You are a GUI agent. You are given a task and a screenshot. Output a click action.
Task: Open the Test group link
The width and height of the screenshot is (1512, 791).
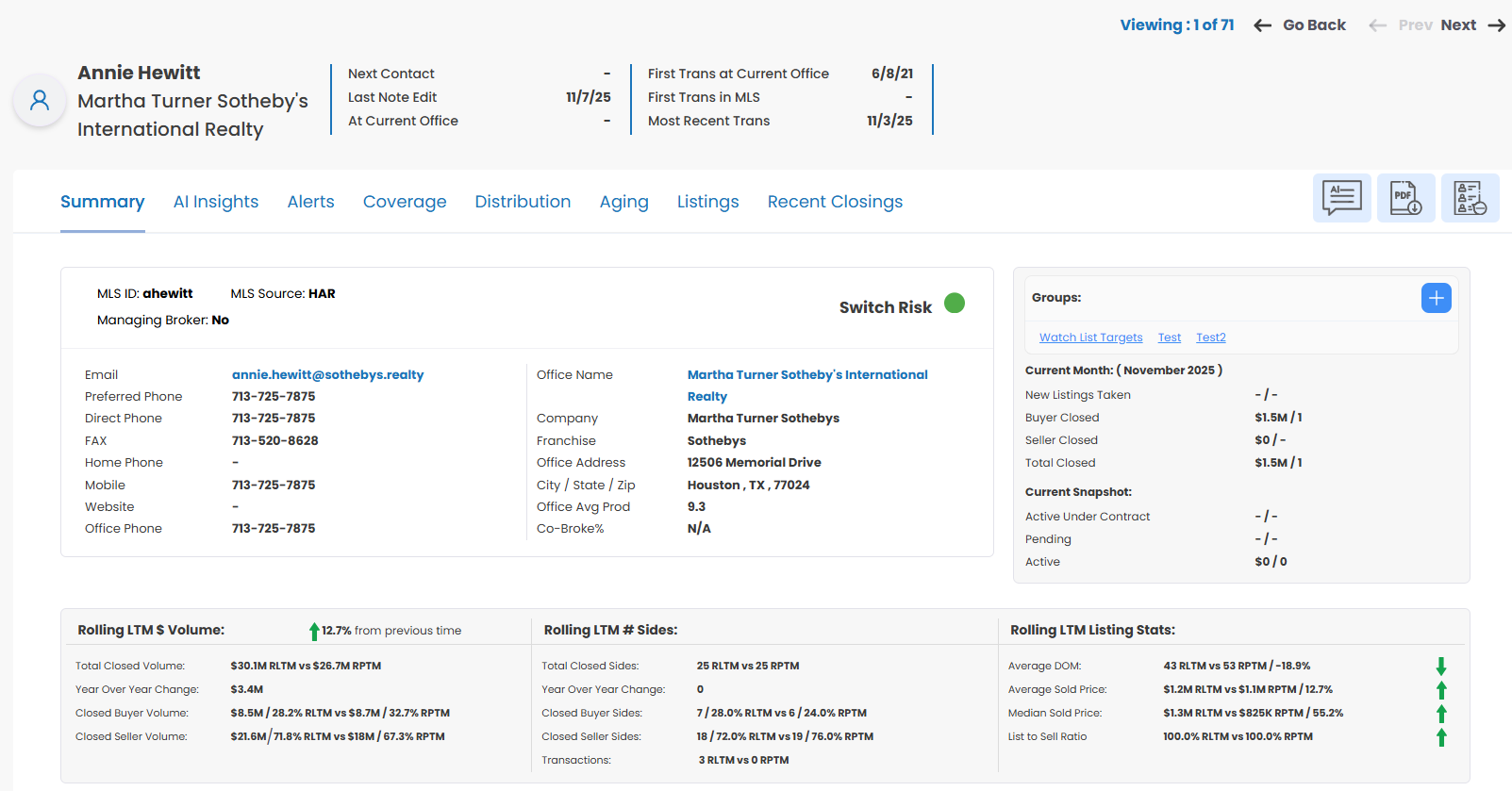pos(1170,338)
